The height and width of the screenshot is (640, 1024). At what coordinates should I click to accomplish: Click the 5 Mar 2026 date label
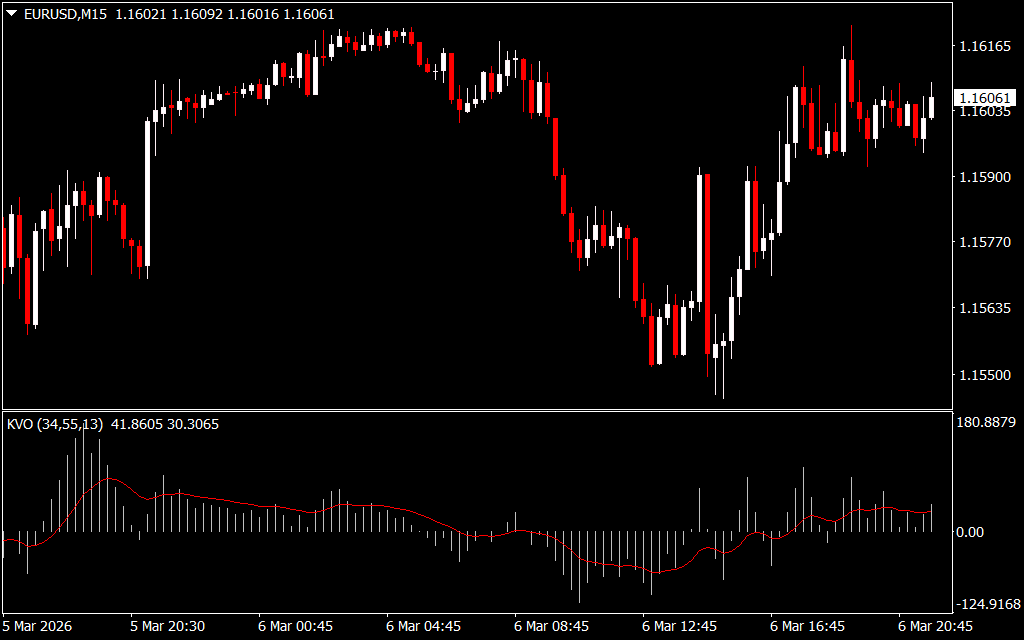pyautogui.click(x=40, y=626)
